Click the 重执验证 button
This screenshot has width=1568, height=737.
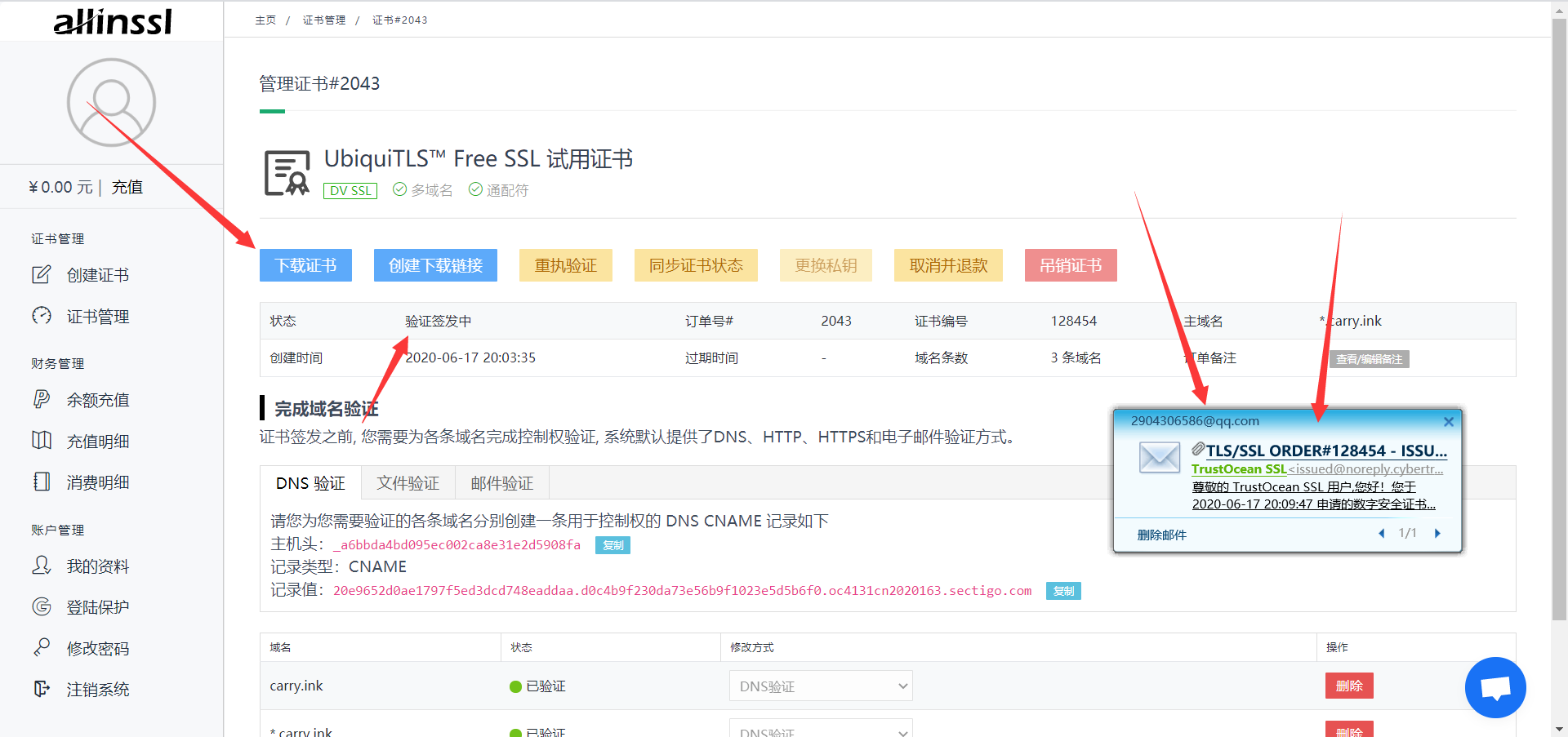click(566, 265)
